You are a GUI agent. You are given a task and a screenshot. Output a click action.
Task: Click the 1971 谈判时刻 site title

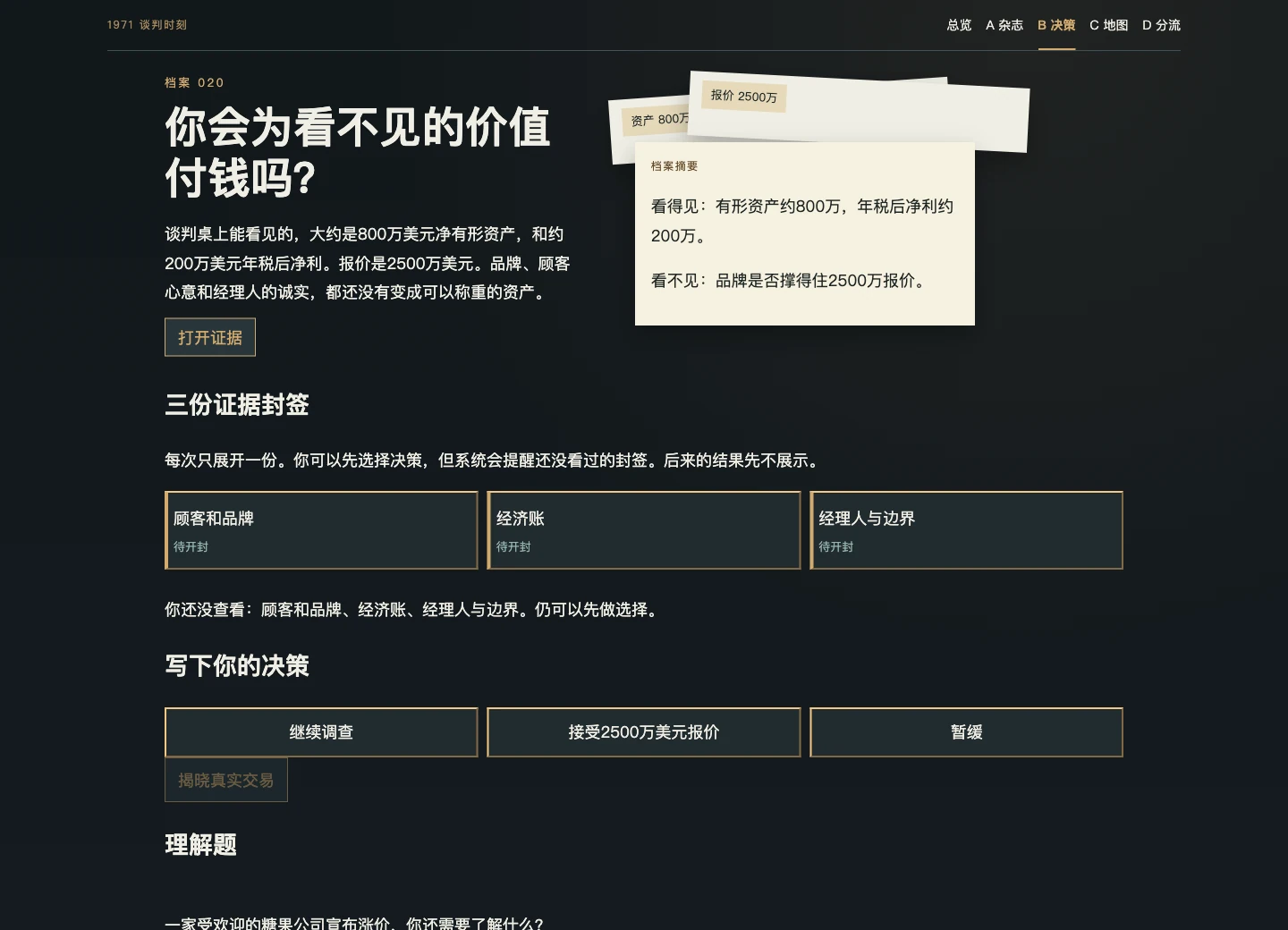coord(147,25)
